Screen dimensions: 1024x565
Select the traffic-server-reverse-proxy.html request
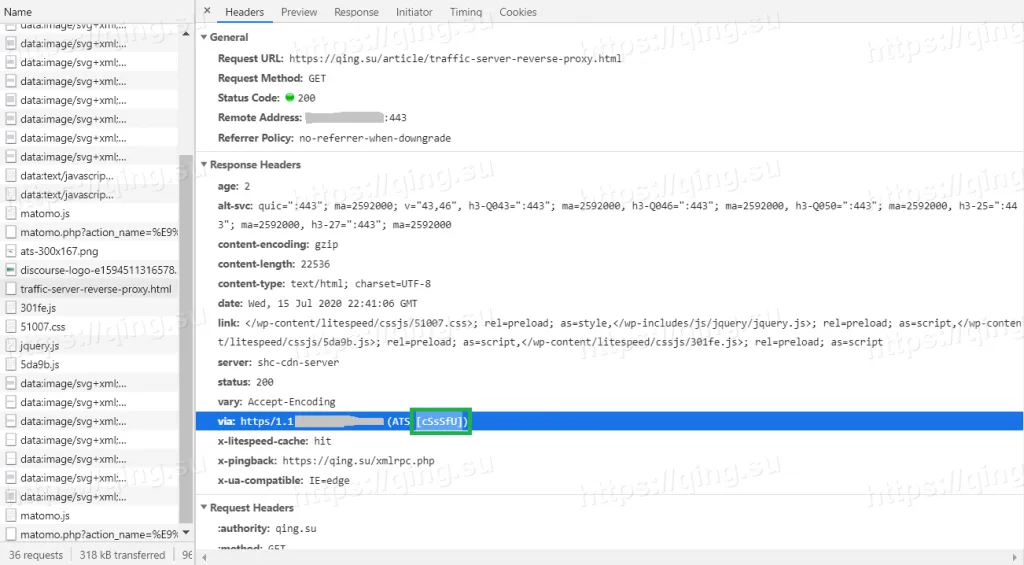click(95, 289)
